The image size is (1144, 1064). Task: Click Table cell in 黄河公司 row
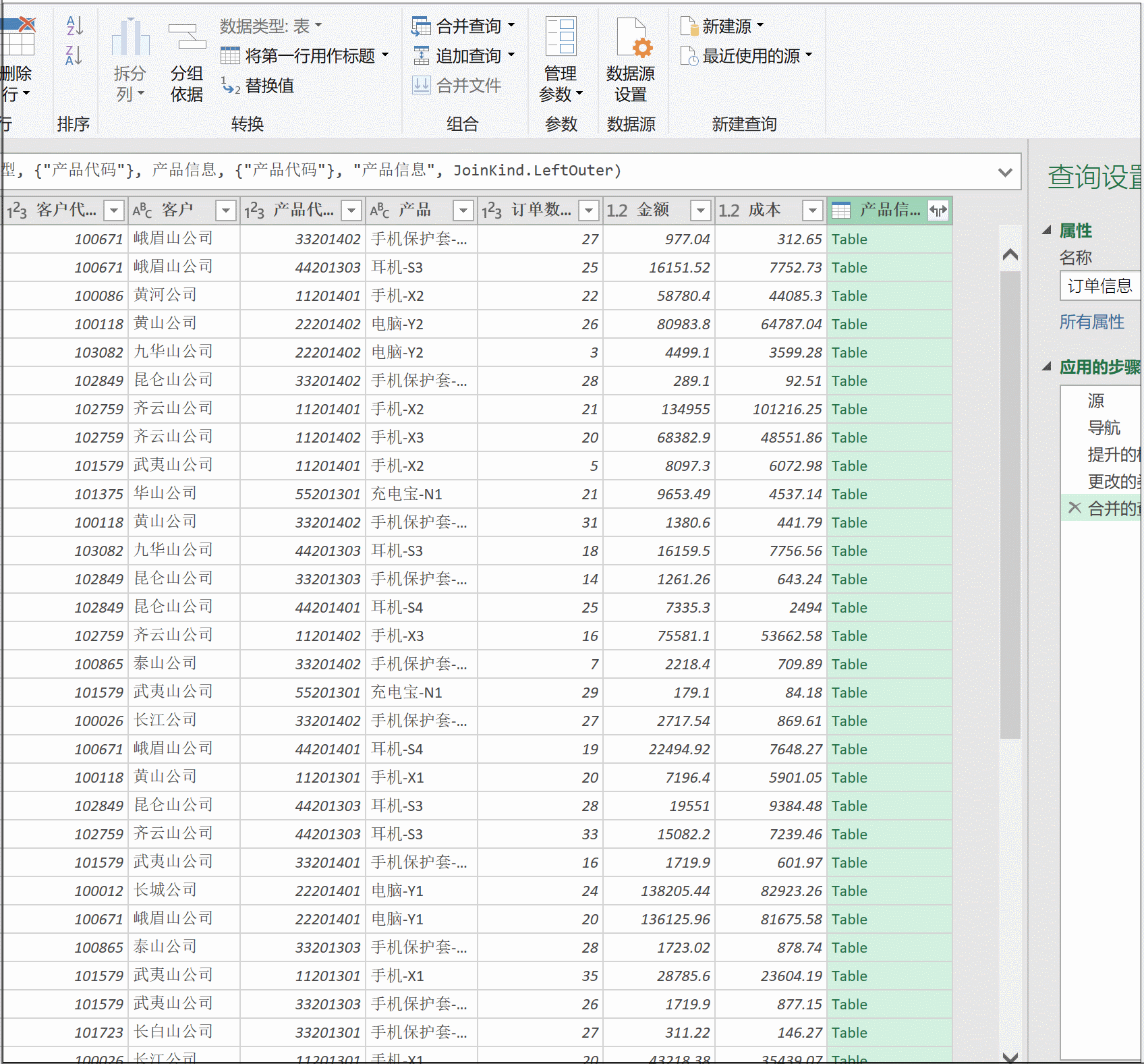[889, 296]
